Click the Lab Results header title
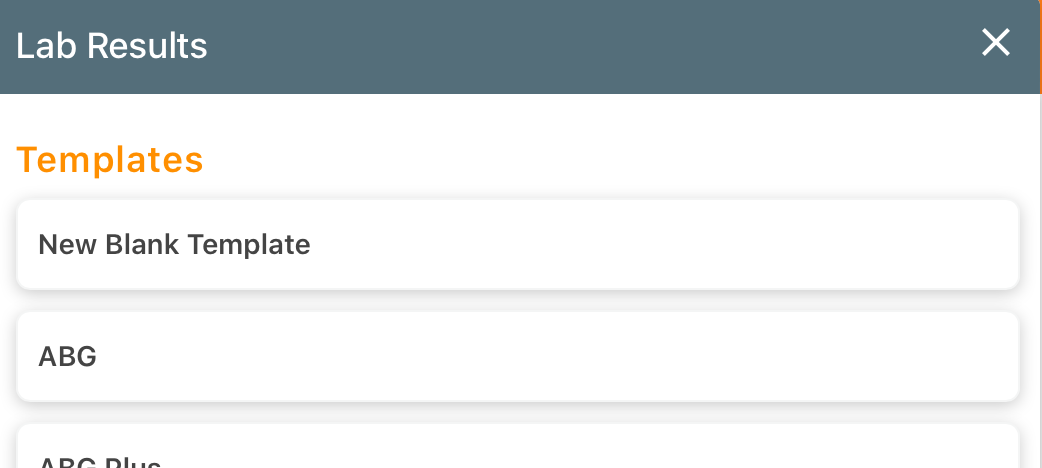Image resolution: width=1042 pixels, height=468 pixels. click(x=112, y=46)
